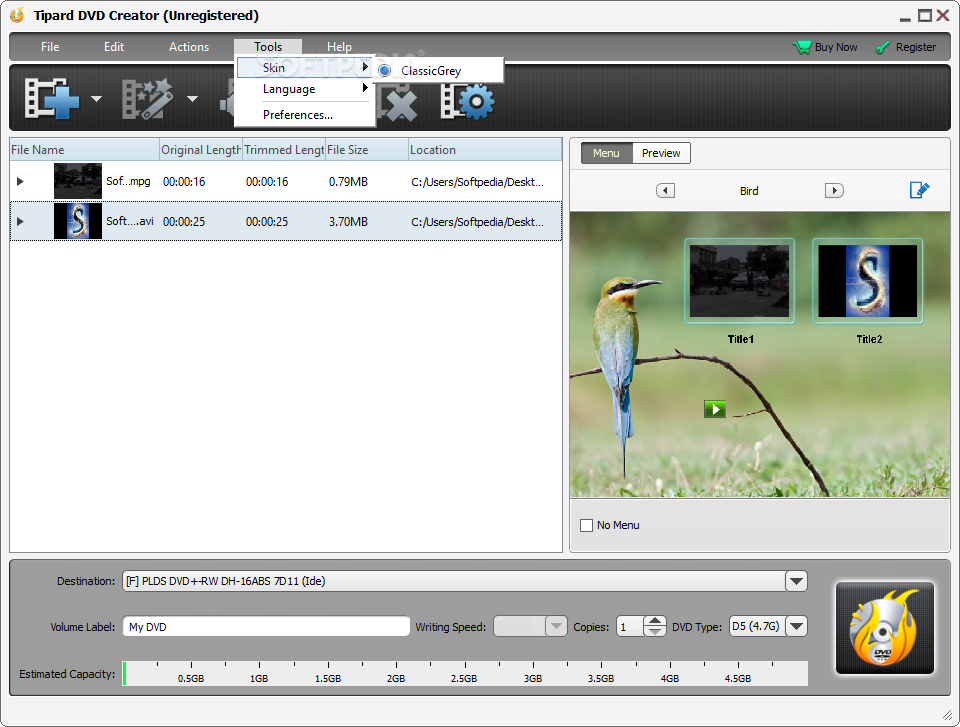Open the Add Files dropdown arrow
The width and height of the screenshot is (960, 727).
[x=96, y=99]
